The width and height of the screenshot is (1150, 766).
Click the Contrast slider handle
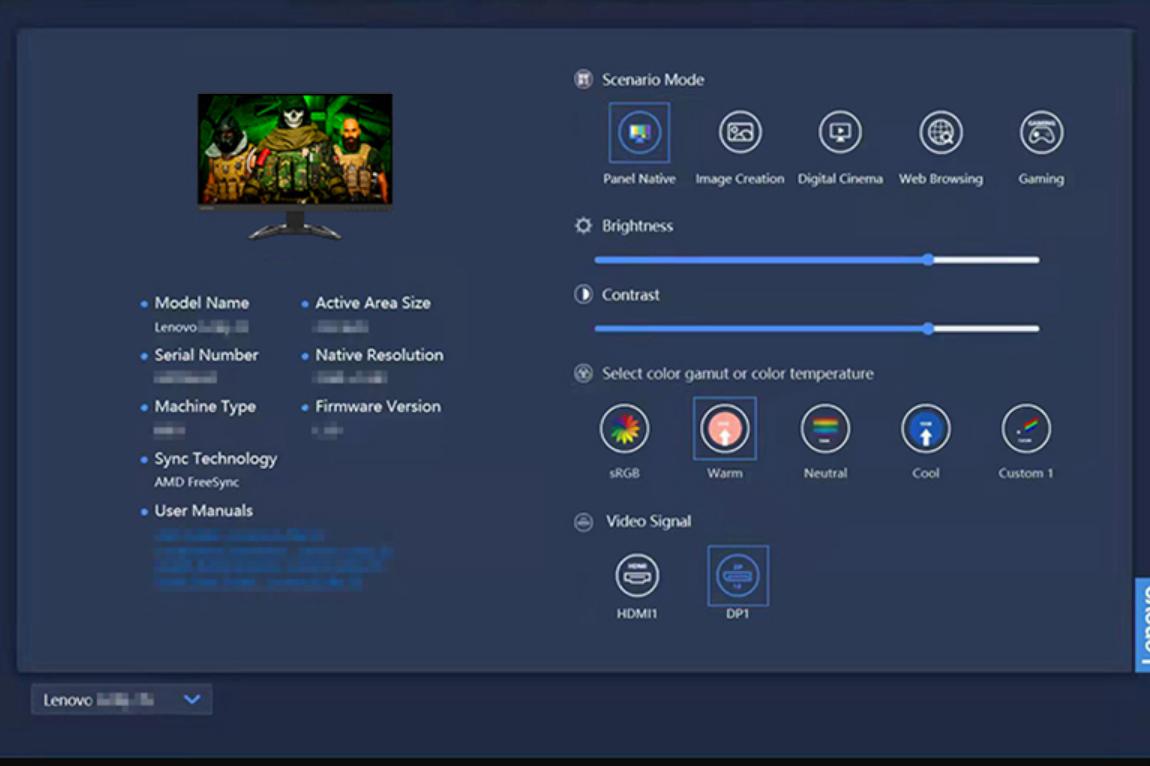(x=929, y=329)
